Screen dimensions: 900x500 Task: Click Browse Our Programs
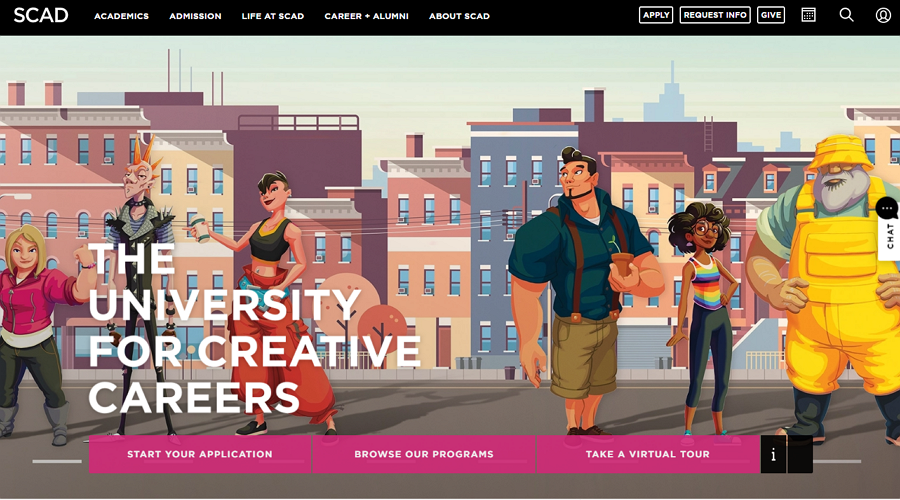pyautogui.click(x=424, y=454)
